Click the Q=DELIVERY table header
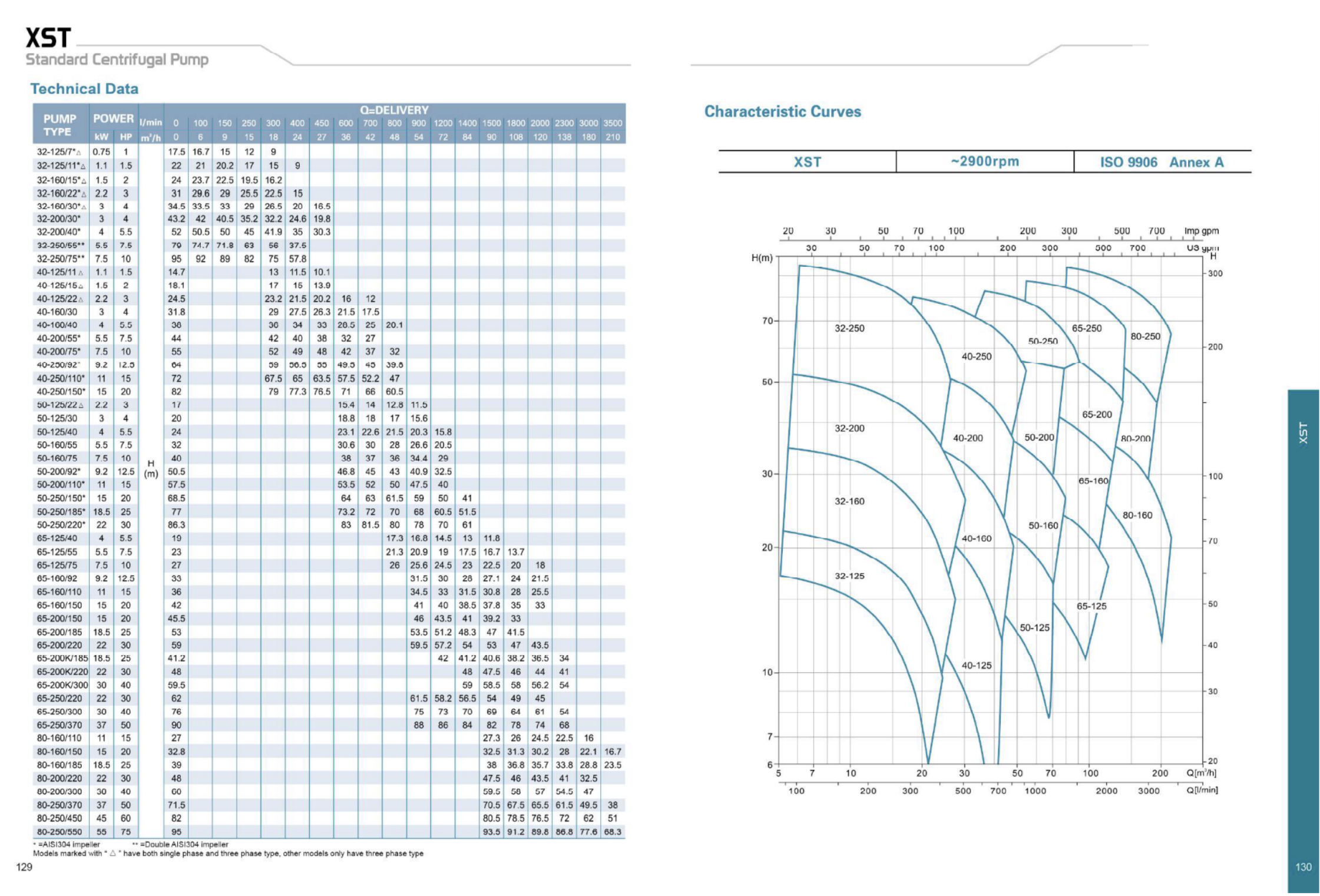The image size is (1320, 896). coord(394,110)
